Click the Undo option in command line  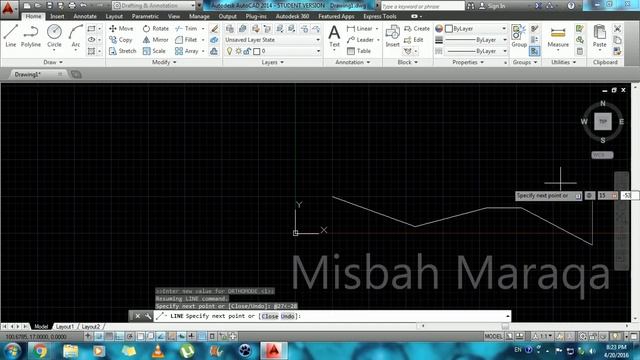(288, 316)
